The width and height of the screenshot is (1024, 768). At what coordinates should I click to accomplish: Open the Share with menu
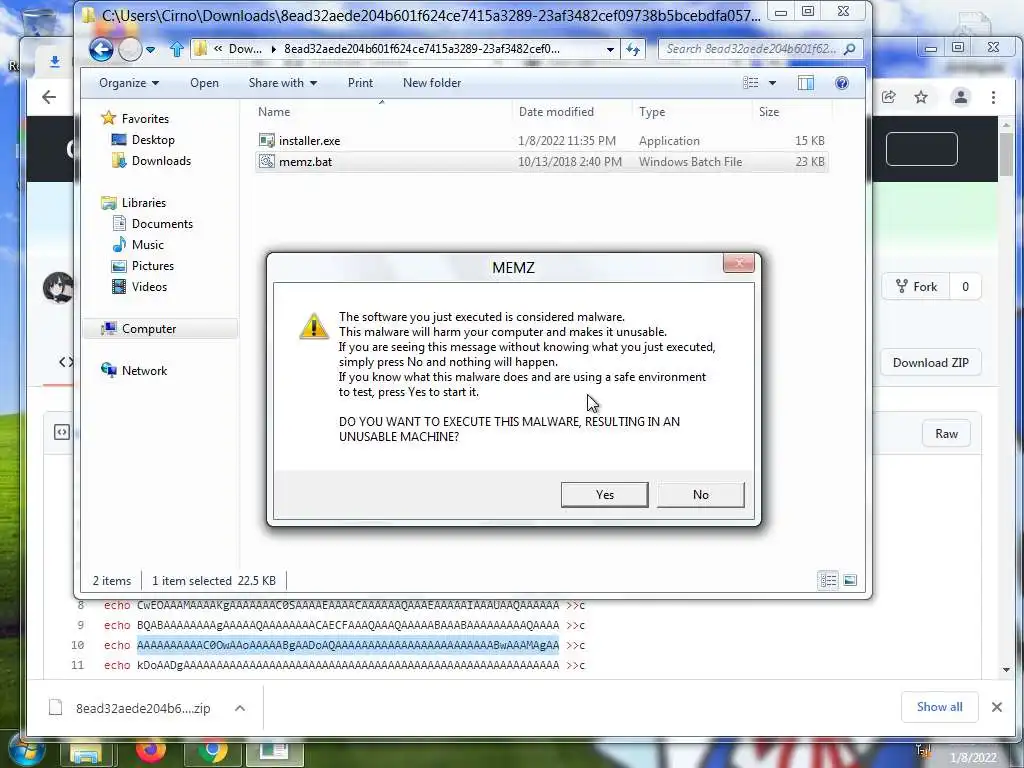point(282,83)
